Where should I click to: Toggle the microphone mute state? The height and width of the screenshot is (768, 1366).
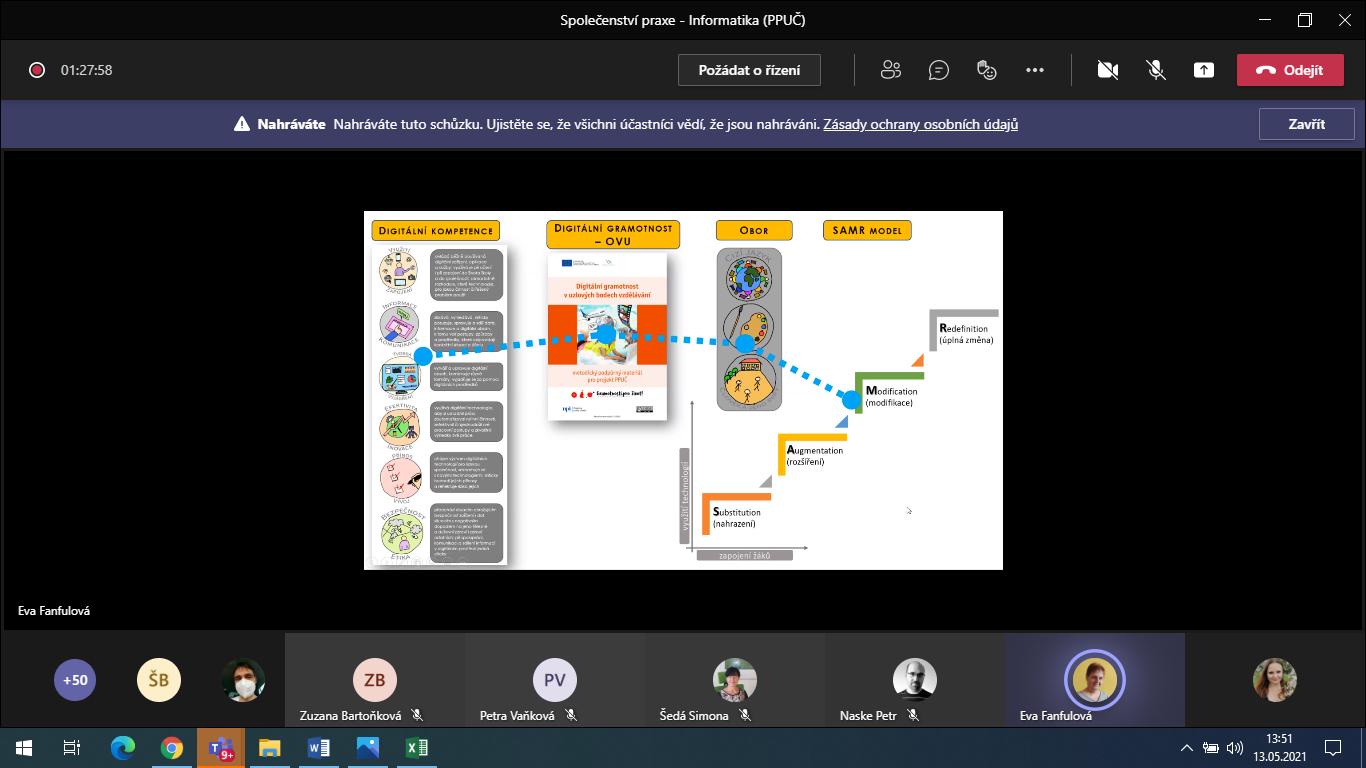pyautogui.click(x=1155, y=70)
